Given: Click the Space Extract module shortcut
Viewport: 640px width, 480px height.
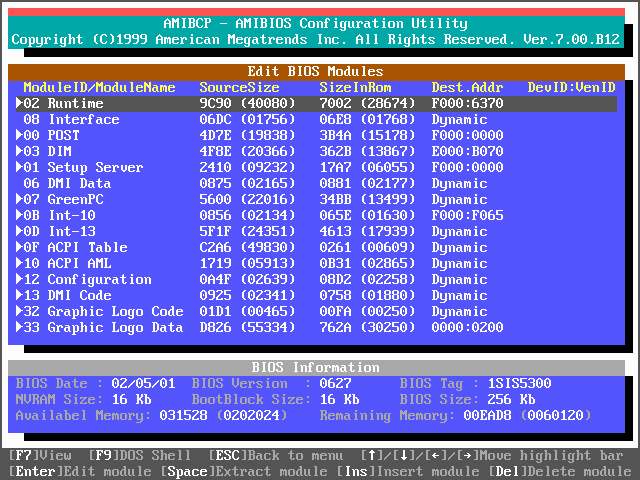Looking at the screenshot, I should tap(244, 471).
